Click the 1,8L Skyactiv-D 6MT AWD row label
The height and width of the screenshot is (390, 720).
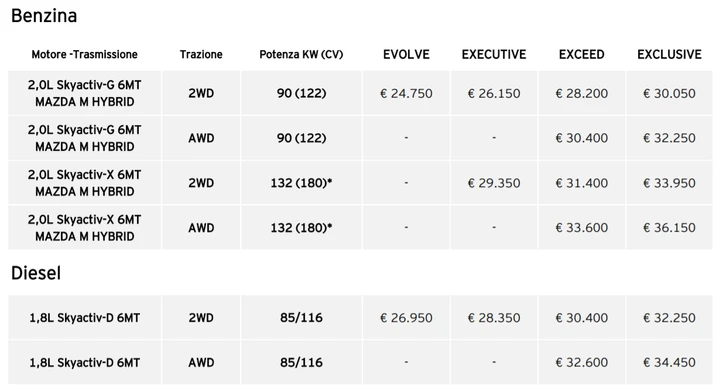[84, 362]
